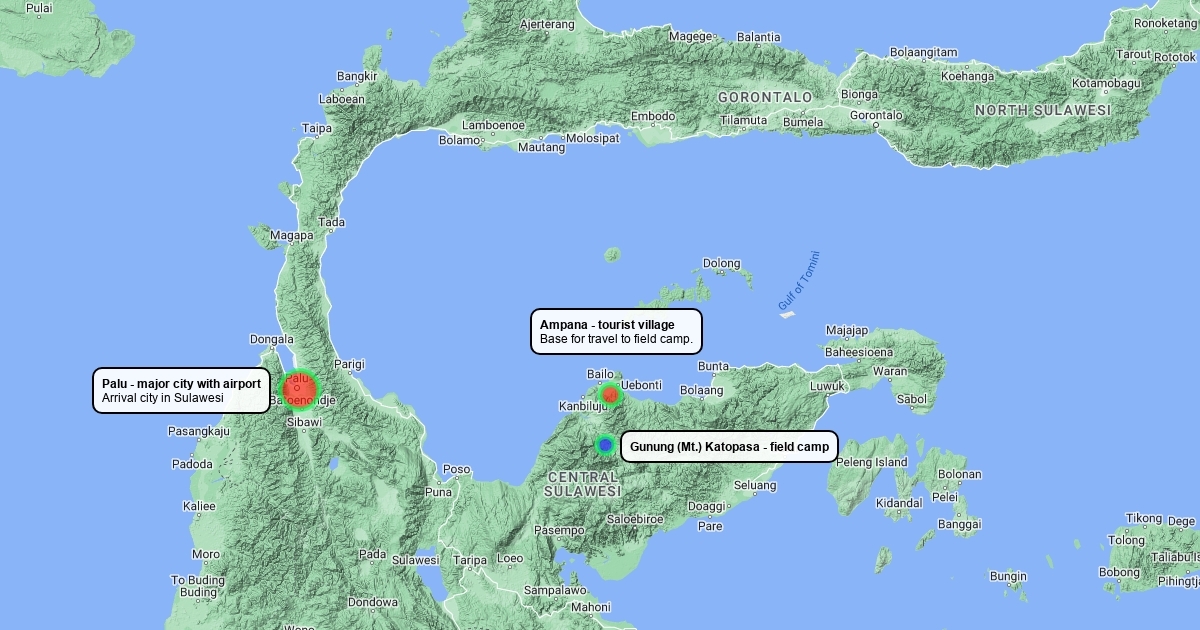Select the Parigi town label

coord(349,364)
